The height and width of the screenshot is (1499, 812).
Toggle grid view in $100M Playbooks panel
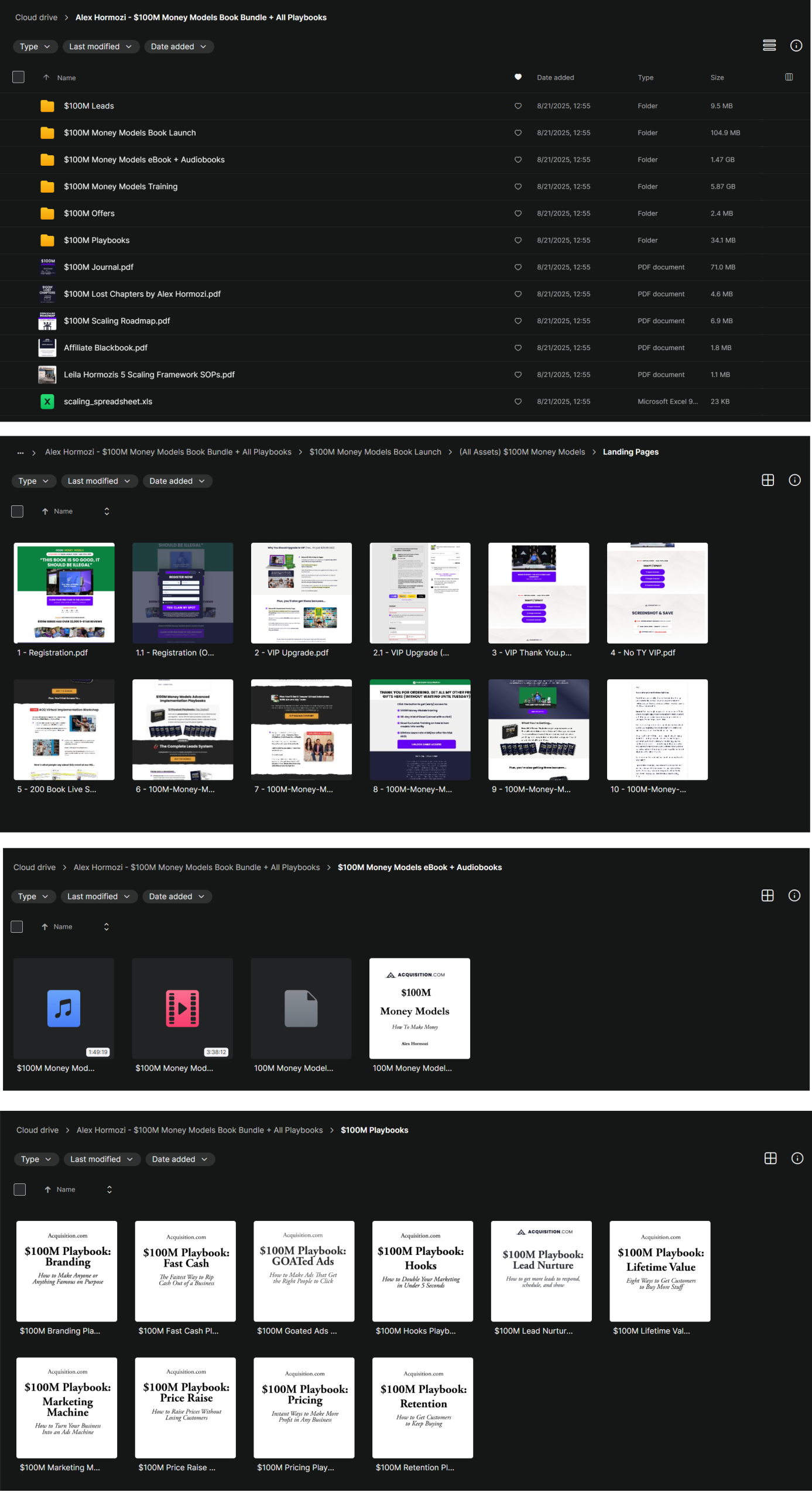pyautogui.click(x=770, y=1158)
